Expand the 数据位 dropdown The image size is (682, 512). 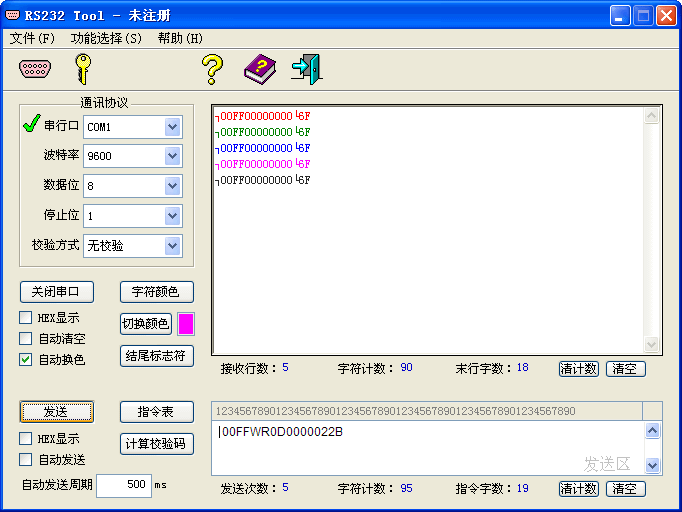(173, 186)
